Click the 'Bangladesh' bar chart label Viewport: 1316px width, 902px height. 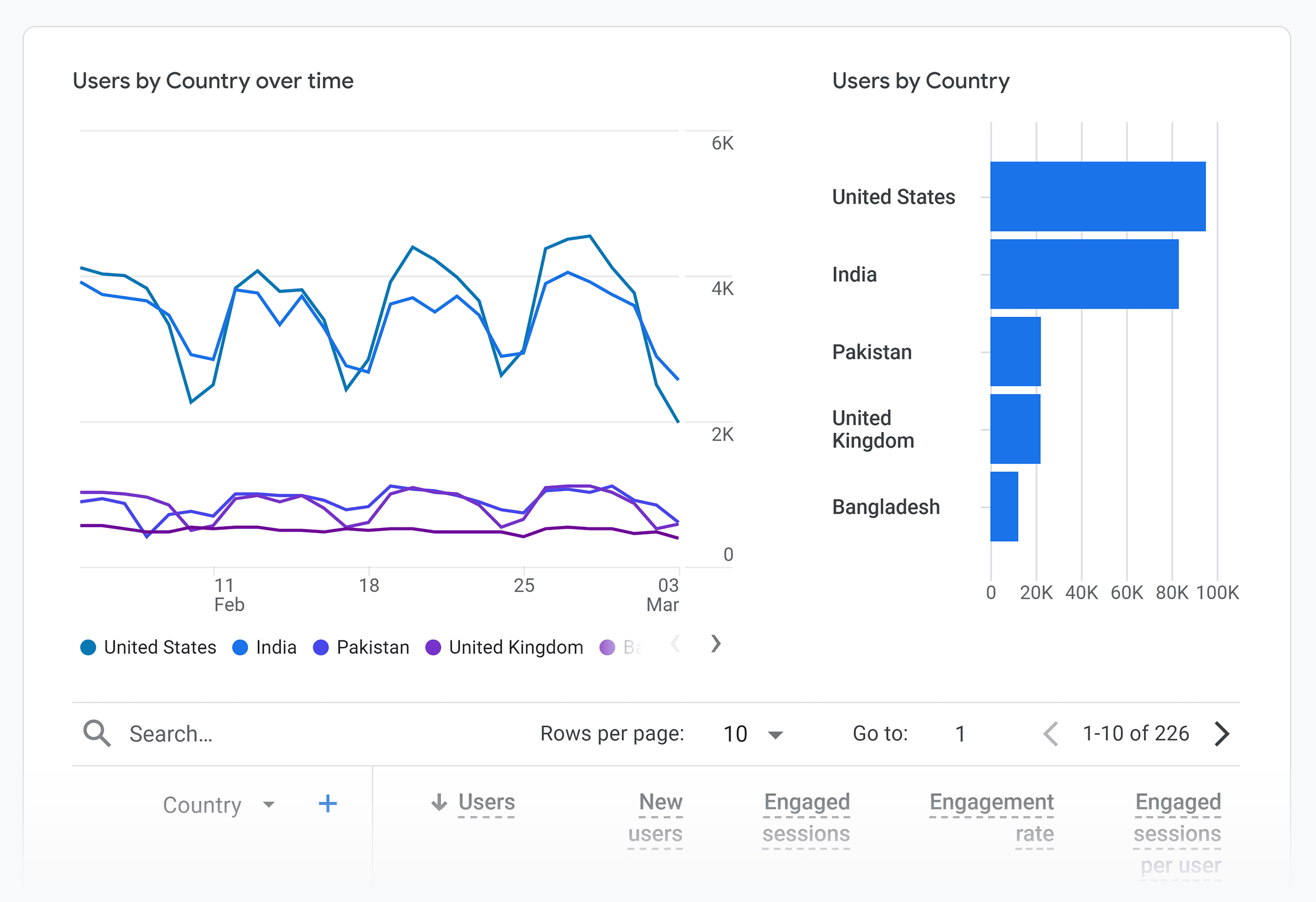click(885, 507)
